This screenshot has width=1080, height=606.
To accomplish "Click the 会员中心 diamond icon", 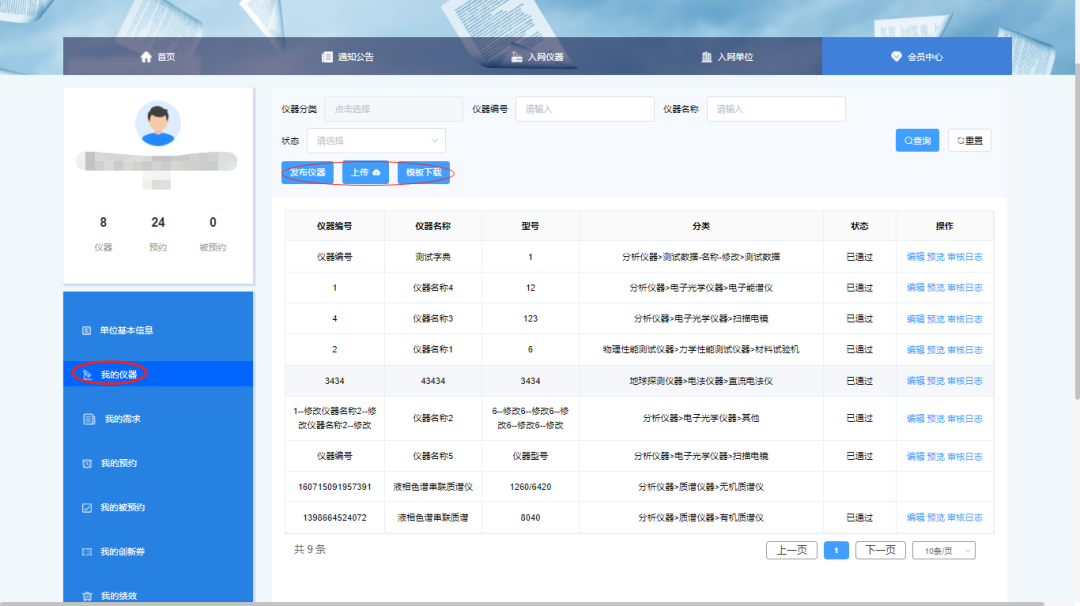I will [x=896, y=57].
